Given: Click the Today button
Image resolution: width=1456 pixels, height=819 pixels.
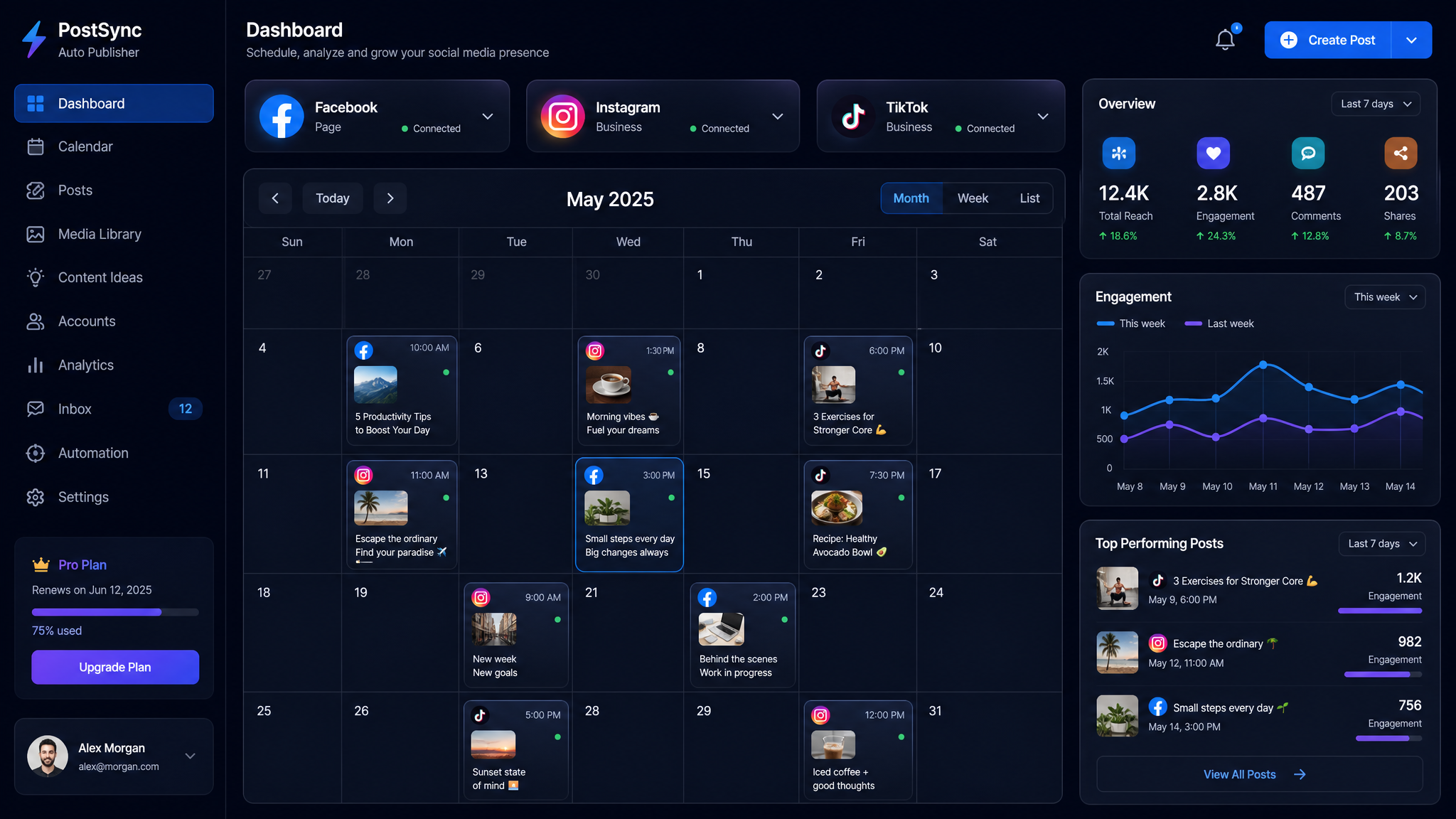Looking at the screenshot, I should (x=333, y=198).
